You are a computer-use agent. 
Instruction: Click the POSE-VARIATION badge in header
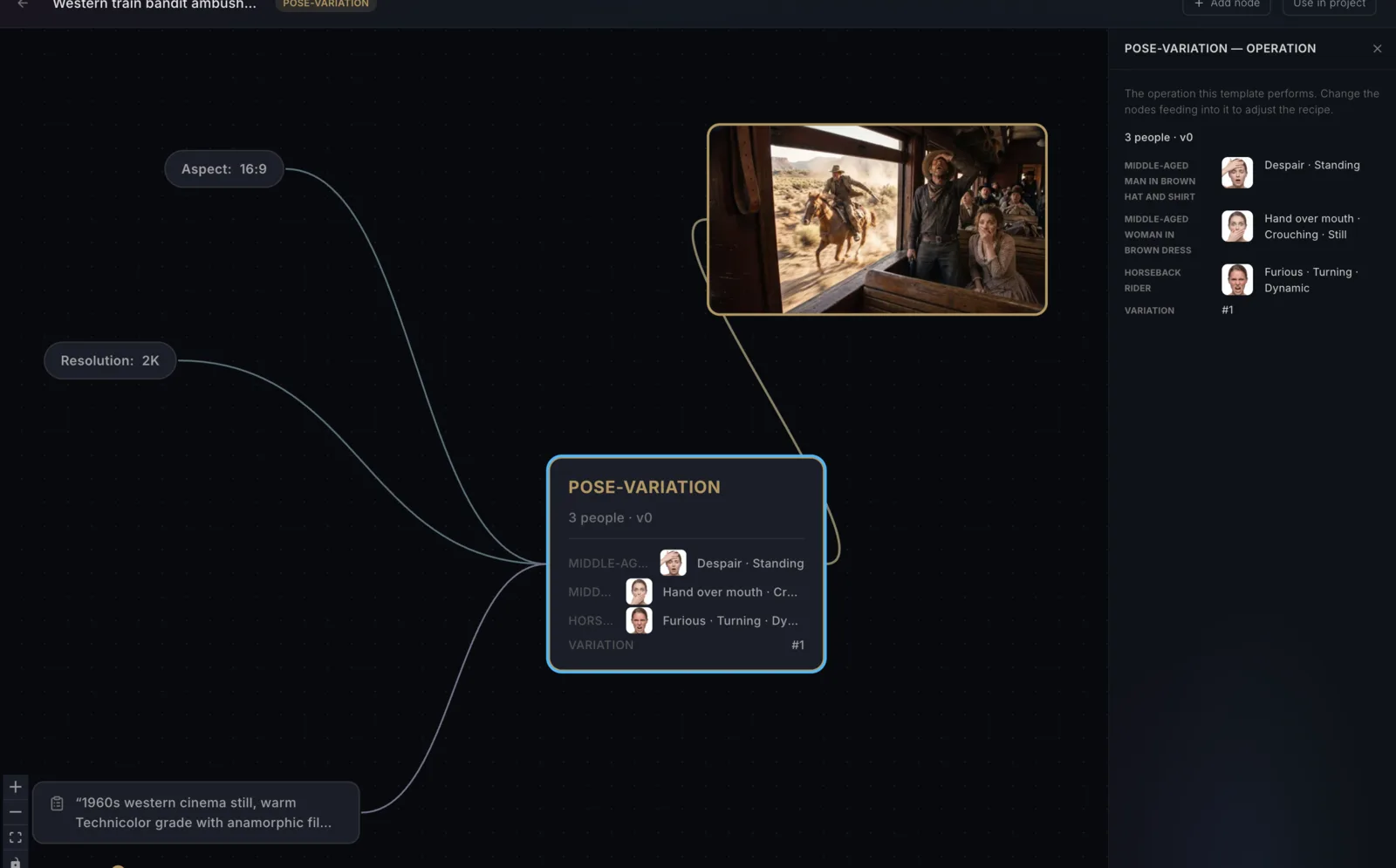click(325, 4)
